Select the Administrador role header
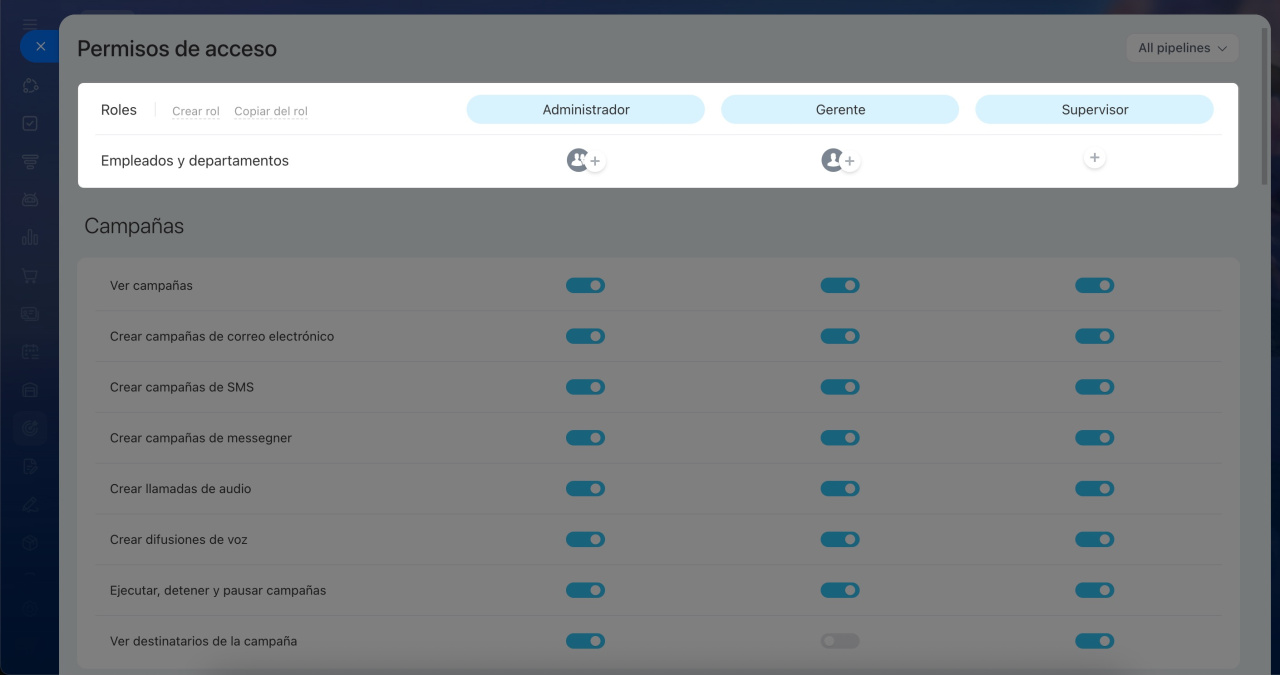Viewport: 1280px width, 675px height. [x=586, y=110]
